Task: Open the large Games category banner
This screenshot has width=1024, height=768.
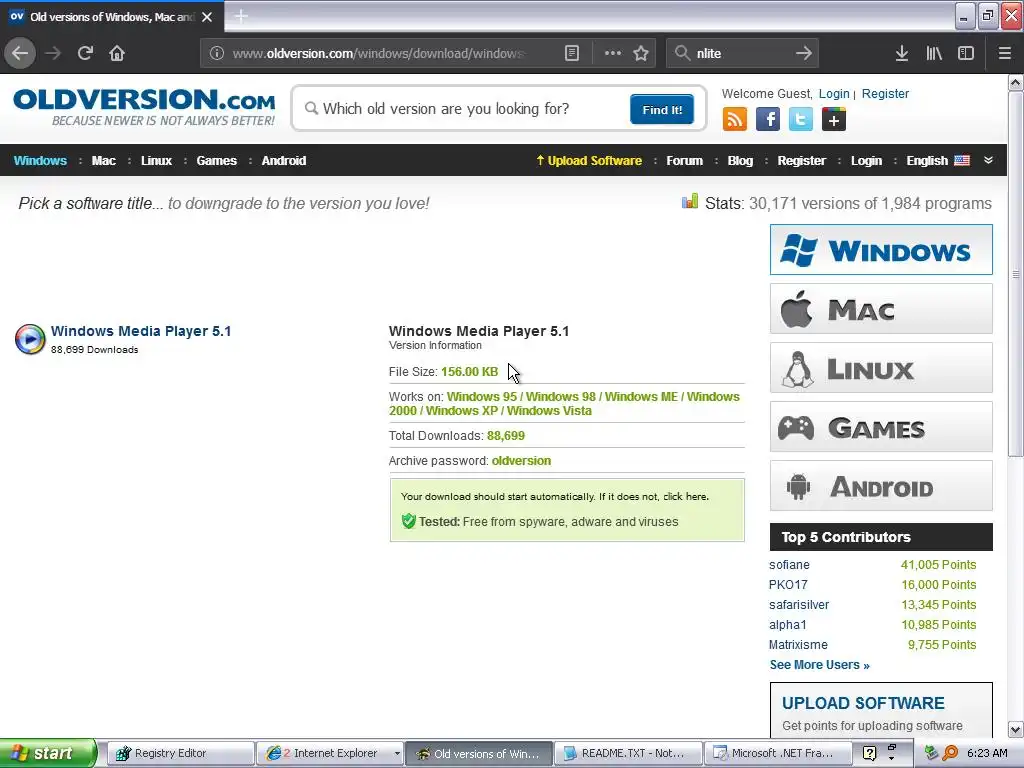Action: [881, 427]
